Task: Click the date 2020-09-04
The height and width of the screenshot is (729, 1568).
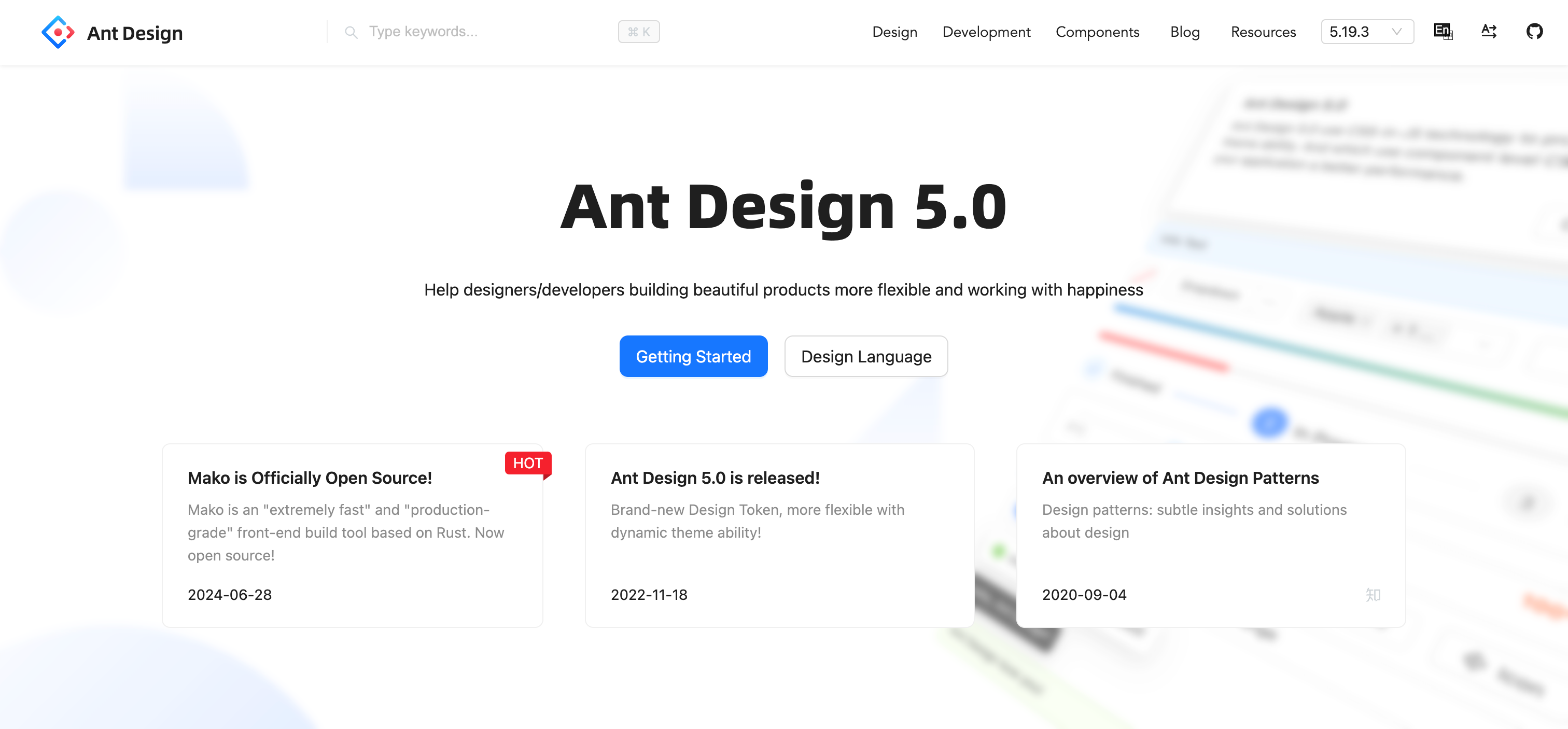Action: (x=1084, y=595)
